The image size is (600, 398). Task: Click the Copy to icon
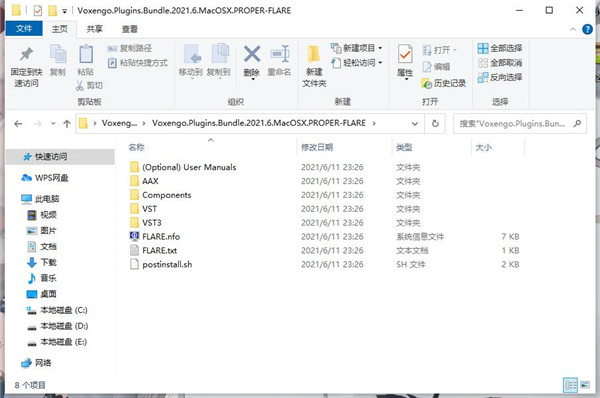(220, 54)
